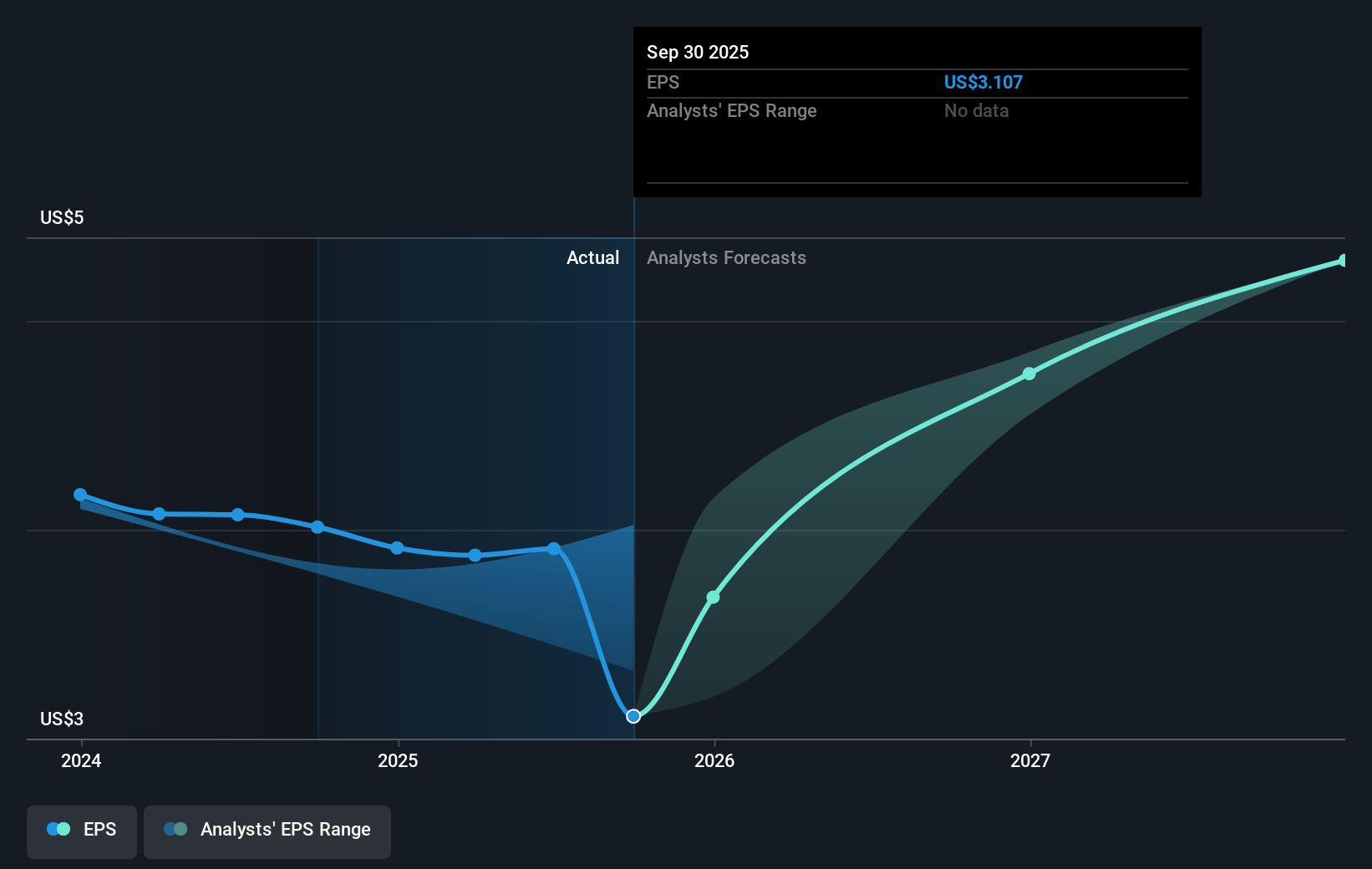Viewport: 1372px width, 869px height.
Task: Click 'Analysts' EPS Range' row in tooltip
Action: (x=917, y=111)
